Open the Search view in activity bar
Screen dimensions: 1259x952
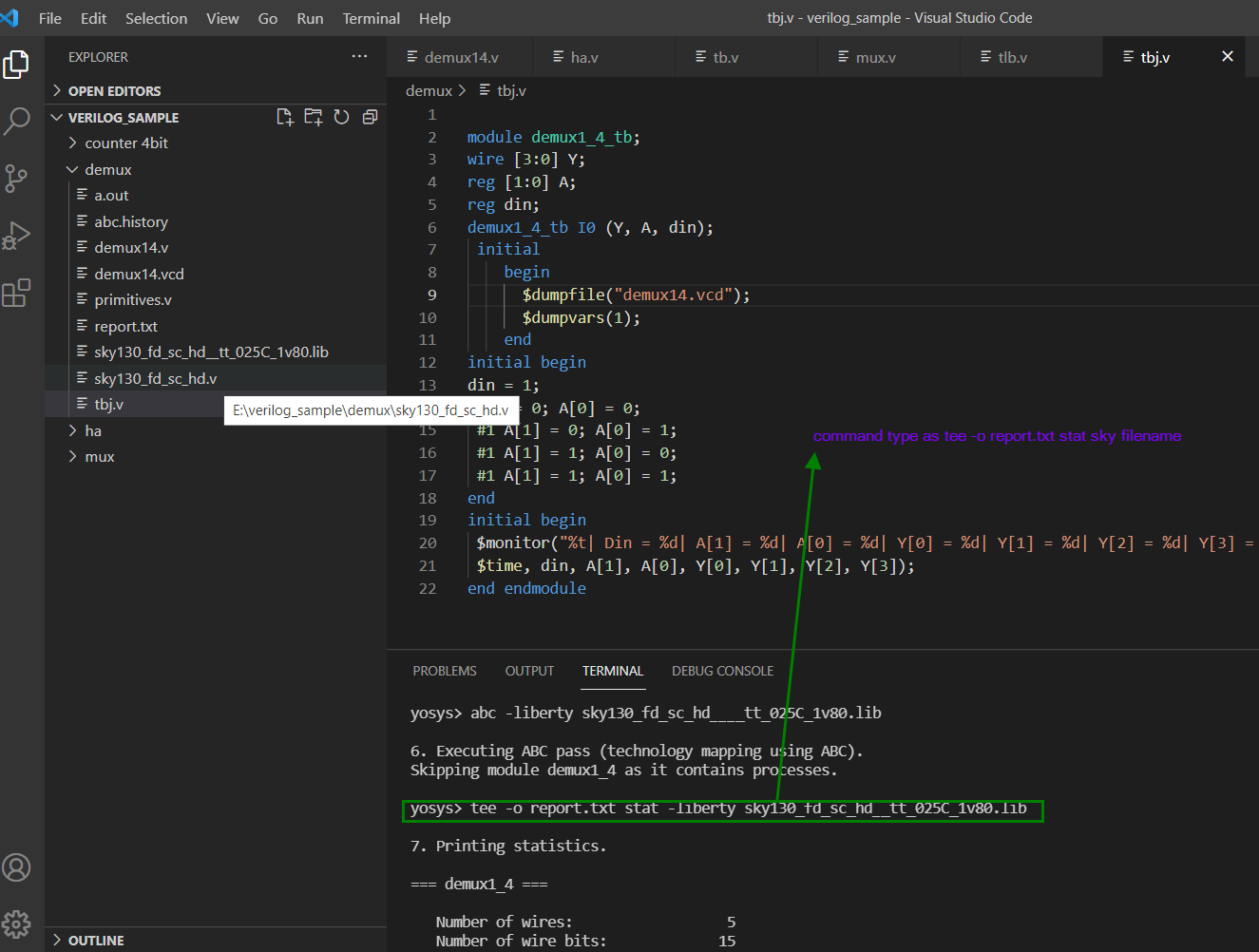pyautogui.click(x=16, y=121)
